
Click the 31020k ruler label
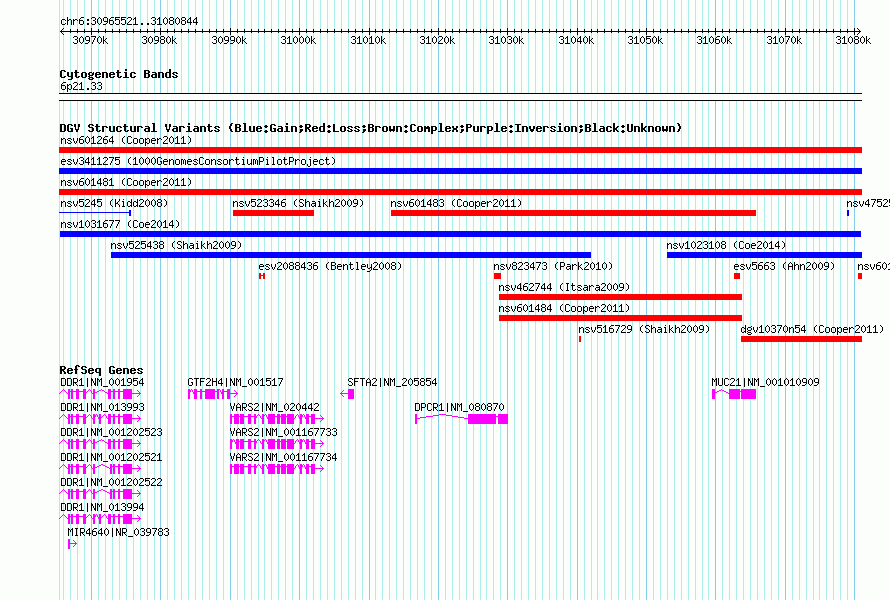click(x=436, y=40)
